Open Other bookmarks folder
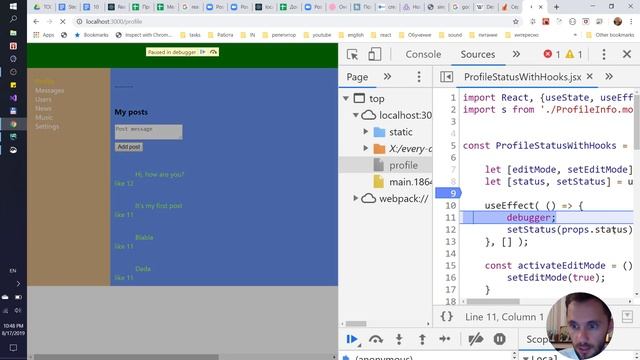 (610, 35)
